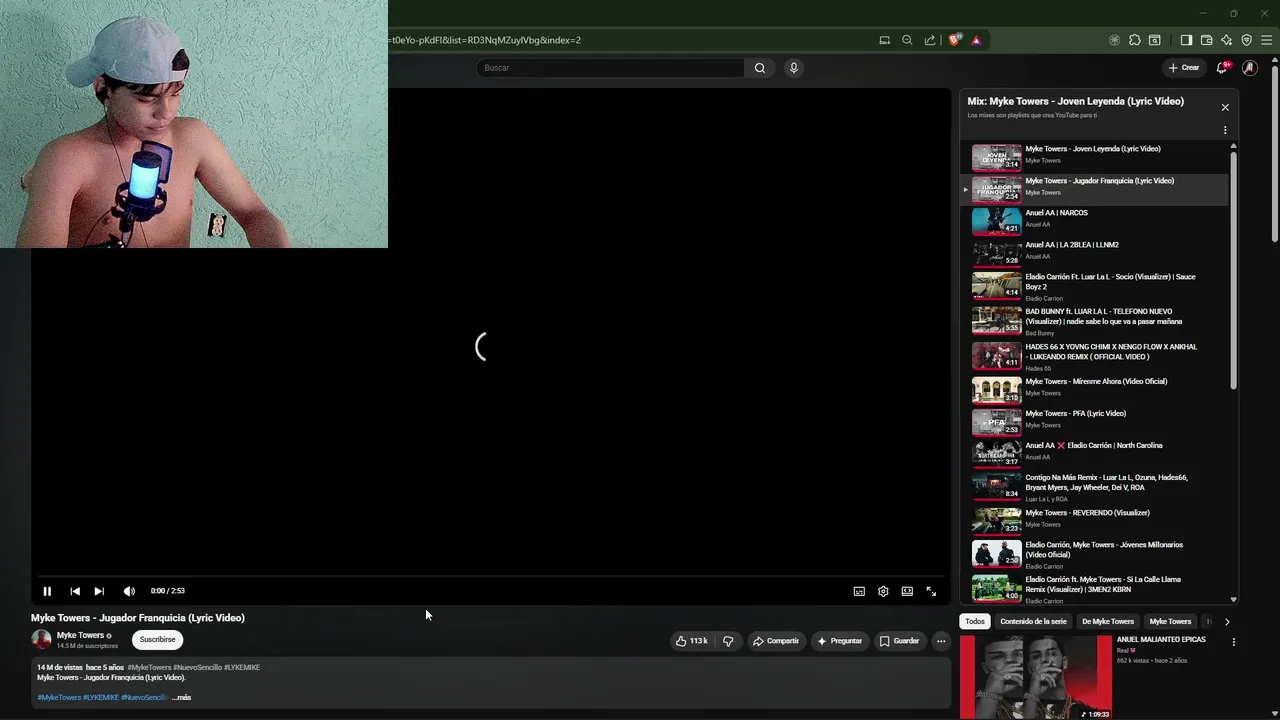
Task: Toggle subtitles on the player
Action: click(x=859, y=591)
